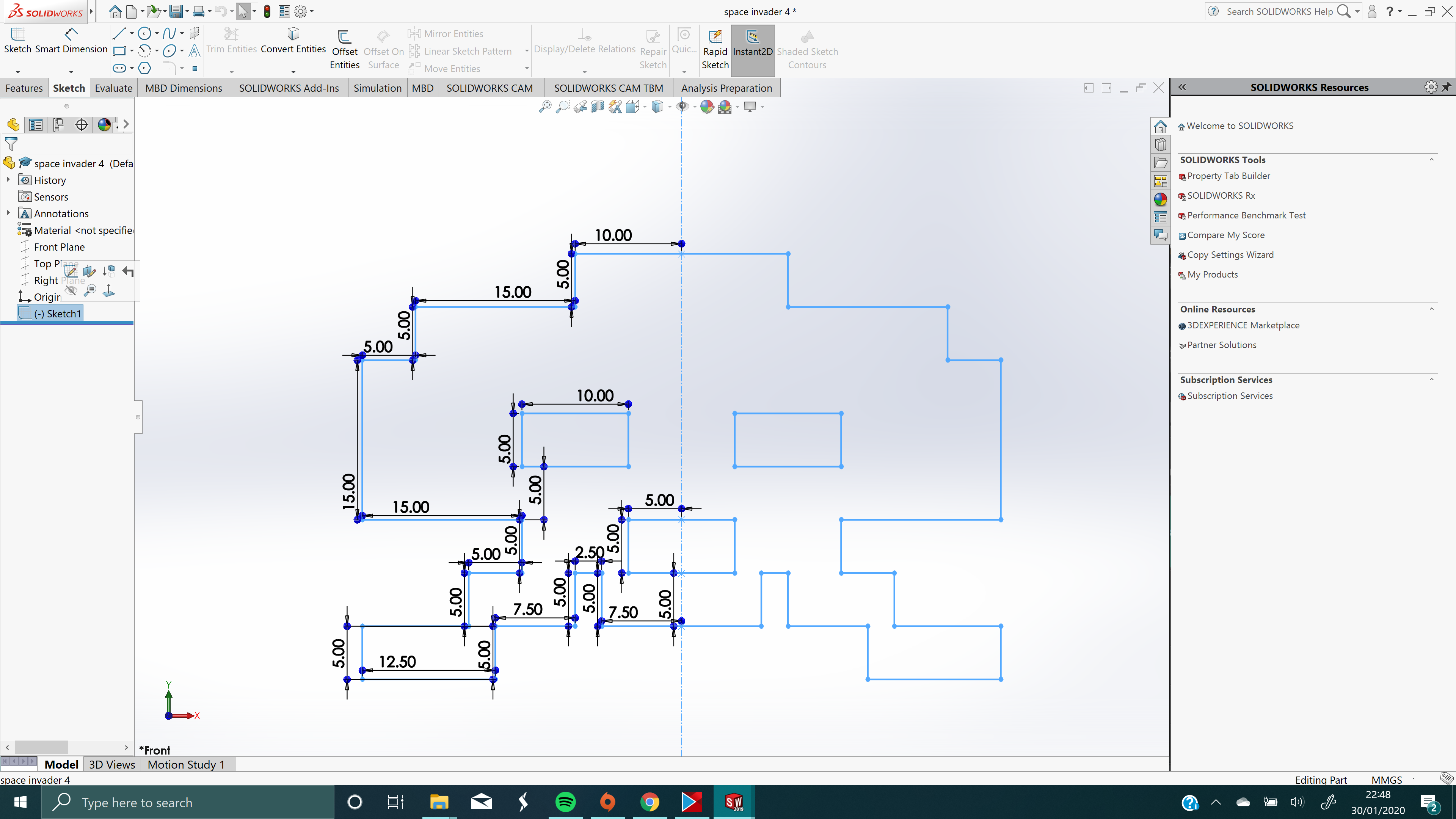
Task: Switch to the Simulation tab
Action: click(378, 88)
